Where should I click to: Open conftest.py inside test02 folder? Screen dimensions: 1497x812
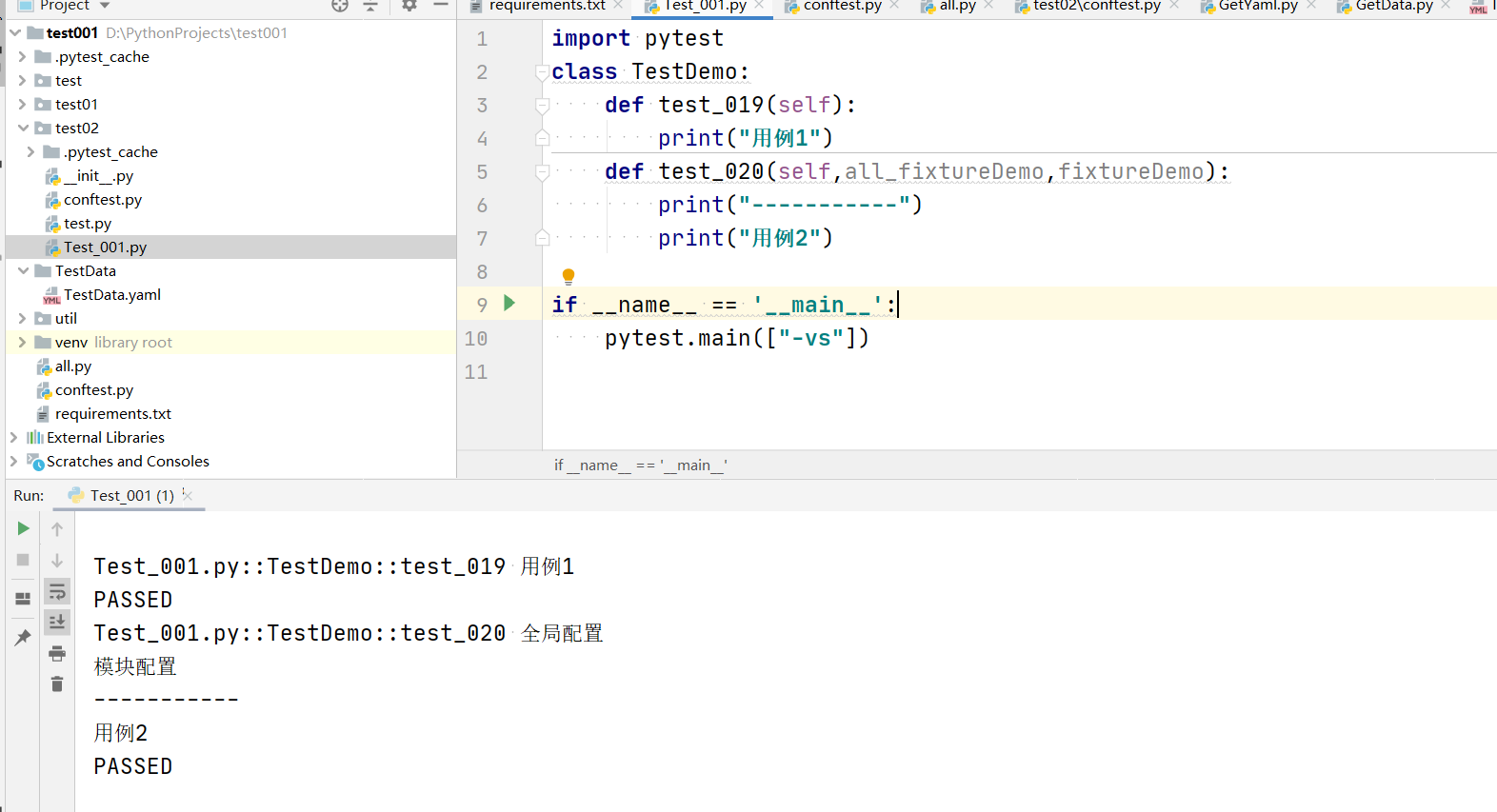point(102,199)
